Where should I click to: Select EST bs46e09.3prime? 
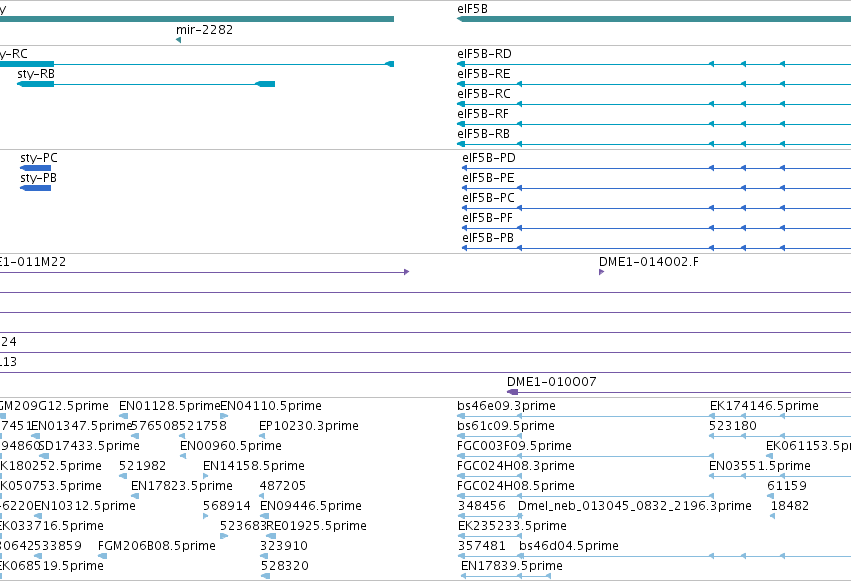(x=506, y=406)
